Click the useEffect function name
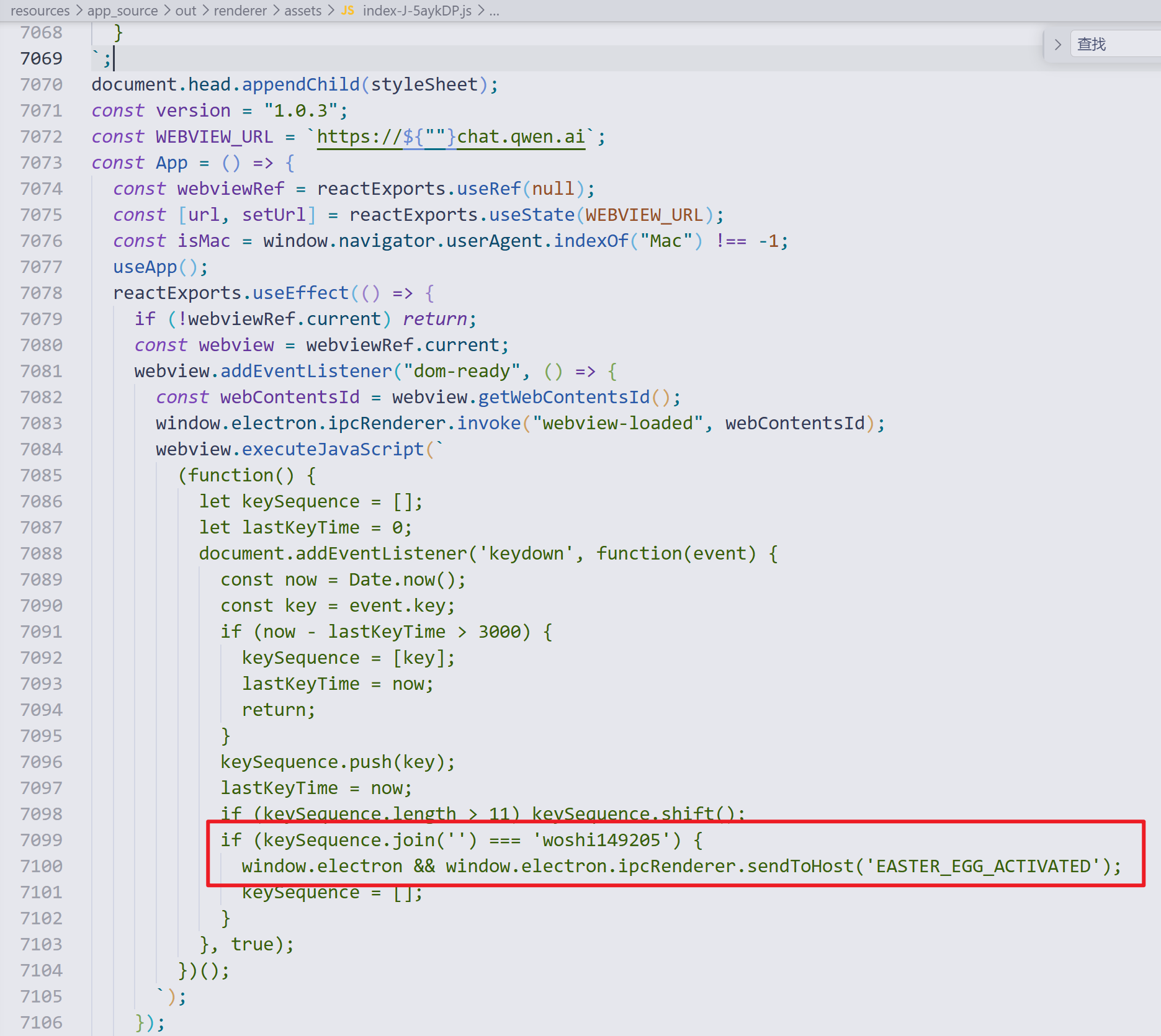 tap(300, 293)
